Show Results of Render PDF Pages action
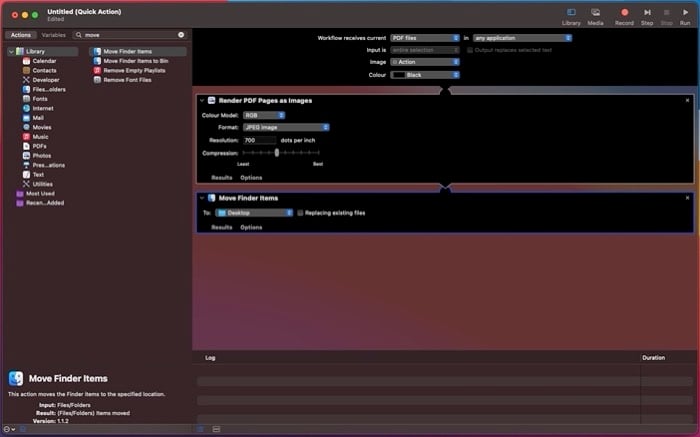Screen dimensions: 700x437 pyautogui.click(x=221, y=178)
